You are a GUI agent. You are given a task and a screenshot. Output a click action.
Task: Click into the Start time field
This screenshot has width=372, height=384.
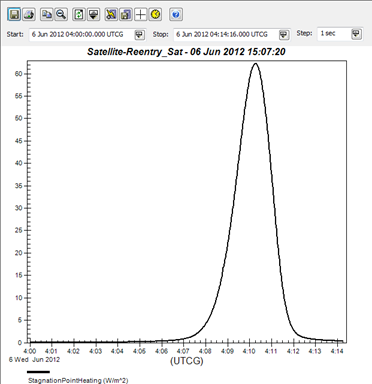coord(82,35)
